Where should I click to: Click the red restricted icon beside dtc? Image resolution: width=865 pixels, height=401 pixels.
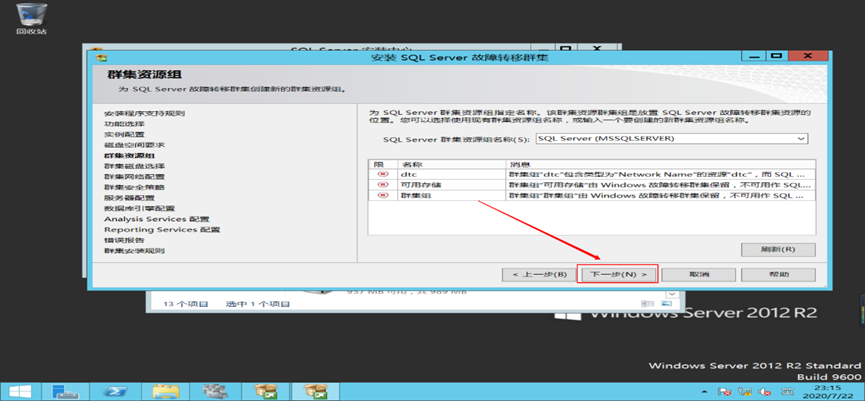coord(382,174)
